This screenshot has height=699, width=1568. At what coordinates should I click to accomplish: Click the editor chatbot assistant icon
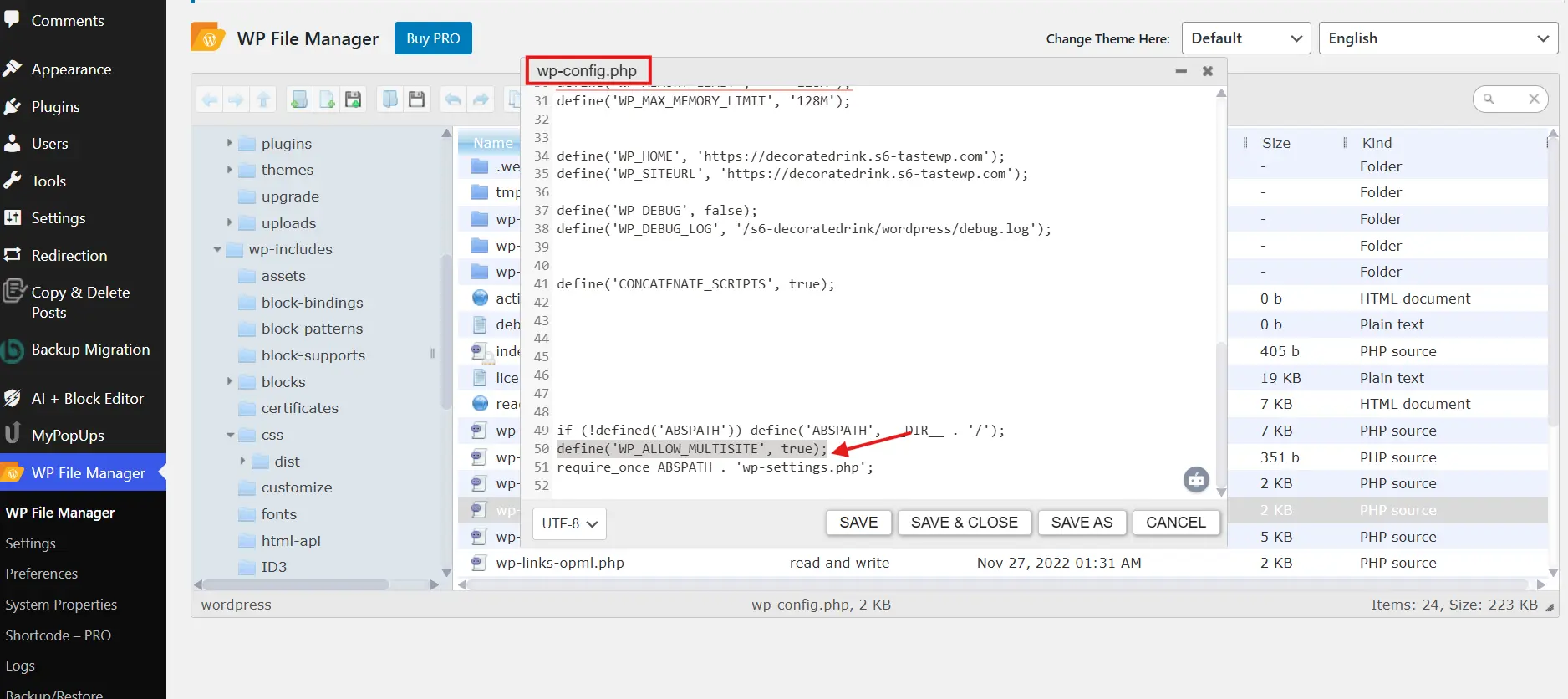[1196, 479]
